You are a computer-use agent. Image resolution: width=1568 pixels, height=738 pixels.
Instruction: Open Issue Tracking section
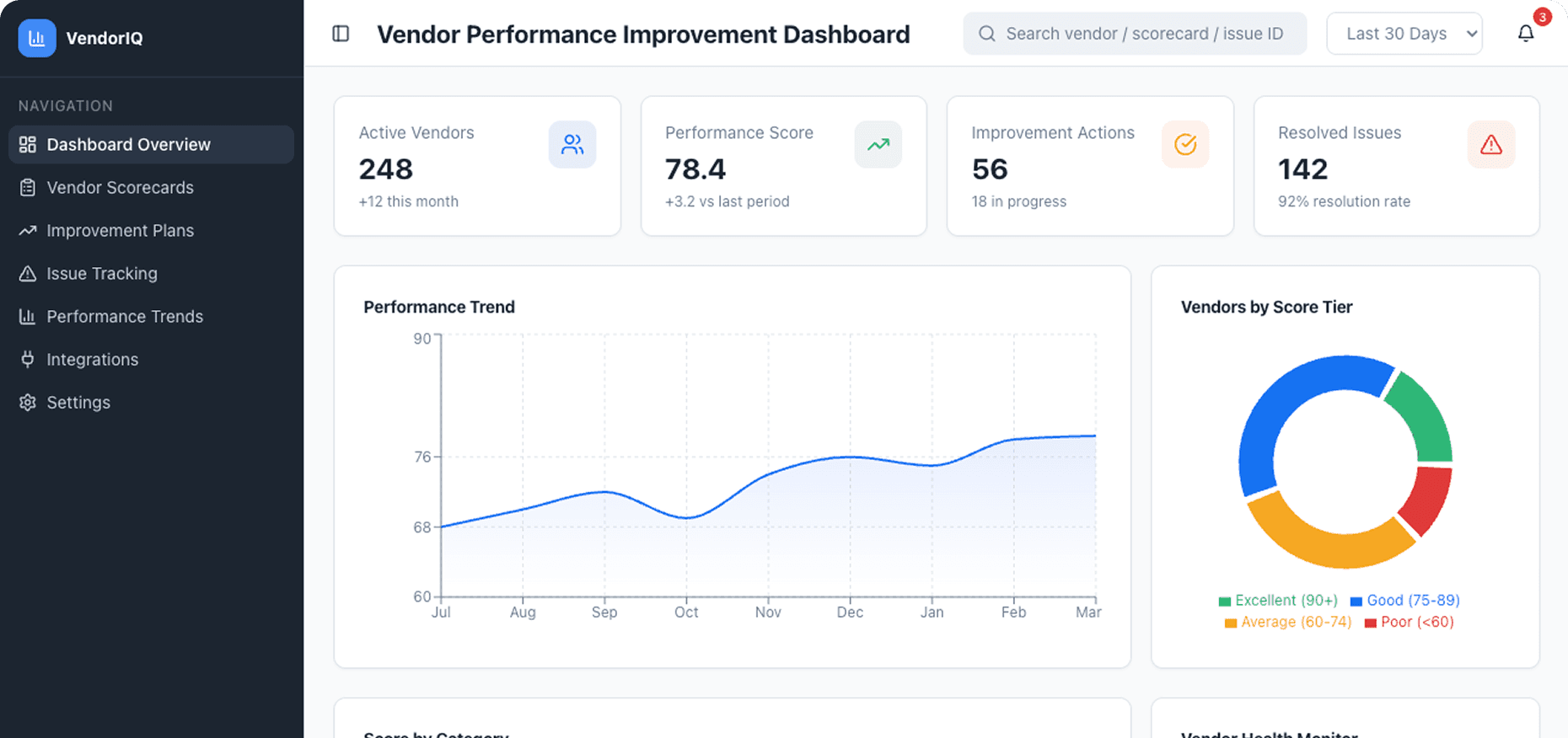tap(151, 274)
